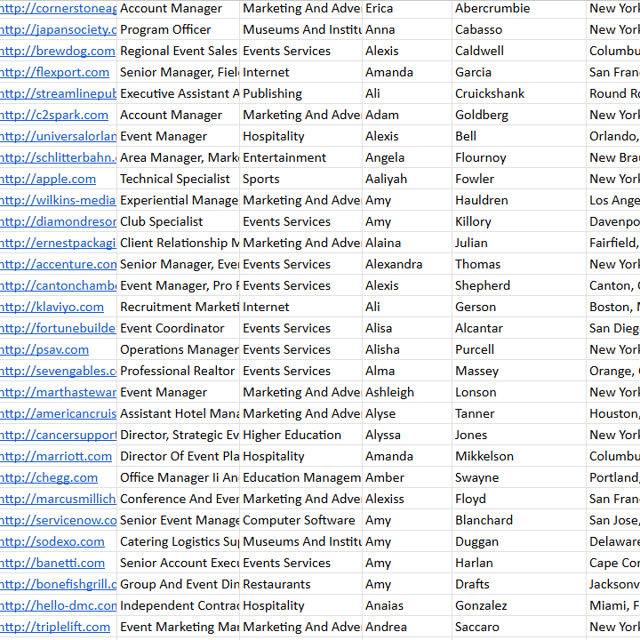Viewport: 640px width, 640px height.
Task: Select the Program Officer cell
Action: 178,30
